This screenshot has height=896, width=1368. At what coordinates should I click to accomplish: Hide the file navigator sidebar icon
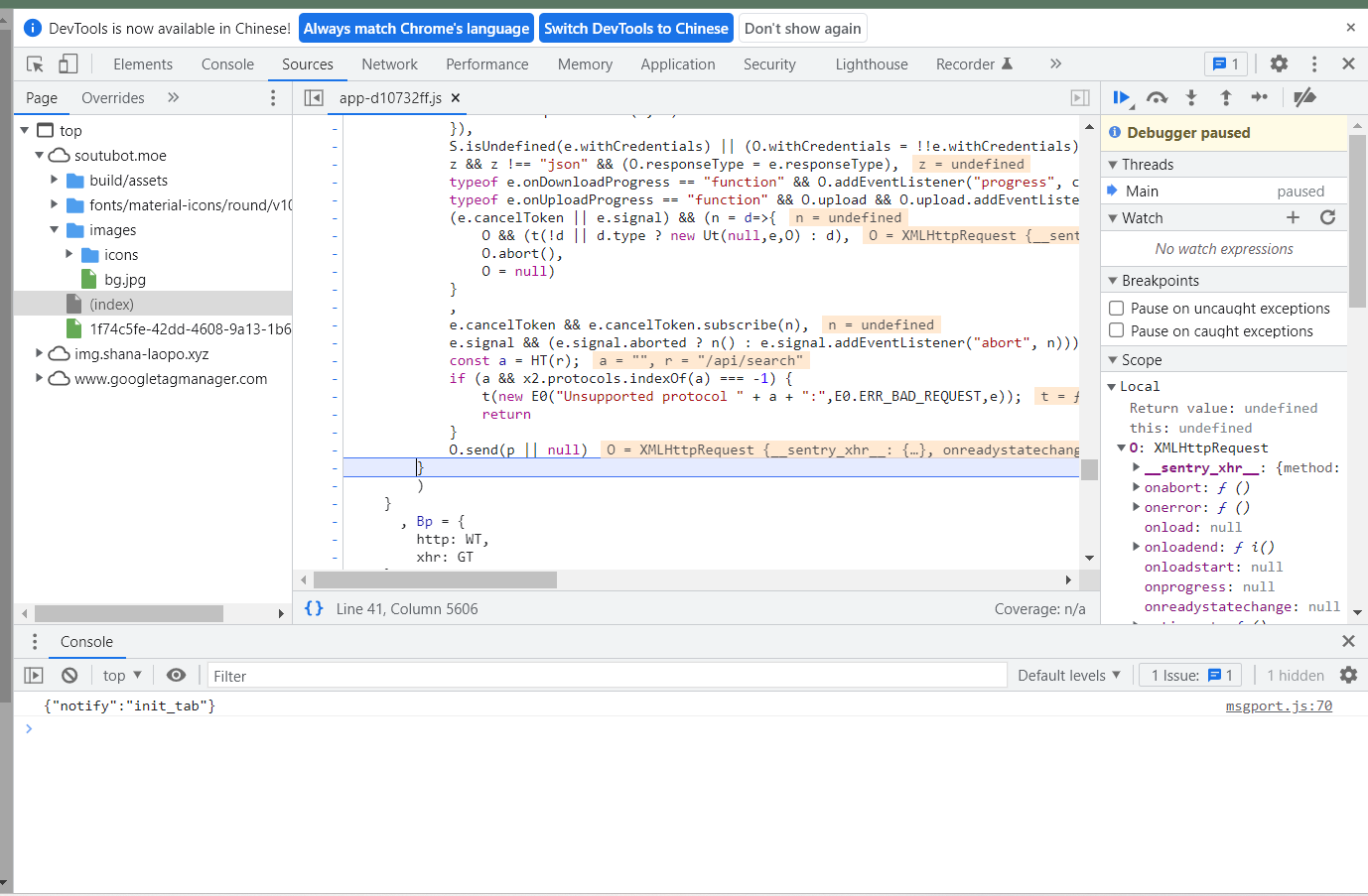314,97
